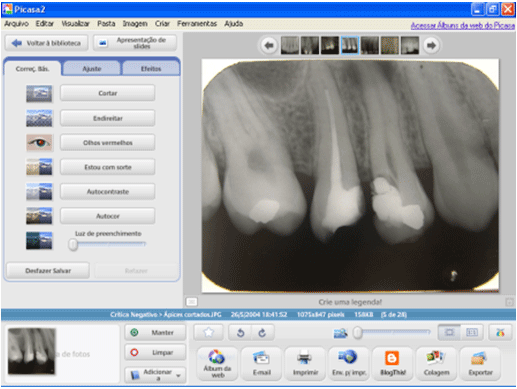Viewport: 517px width, 389px height.
Task: Select the highlighted fourth filmstrip thumbnail
Action: (350, 45)
